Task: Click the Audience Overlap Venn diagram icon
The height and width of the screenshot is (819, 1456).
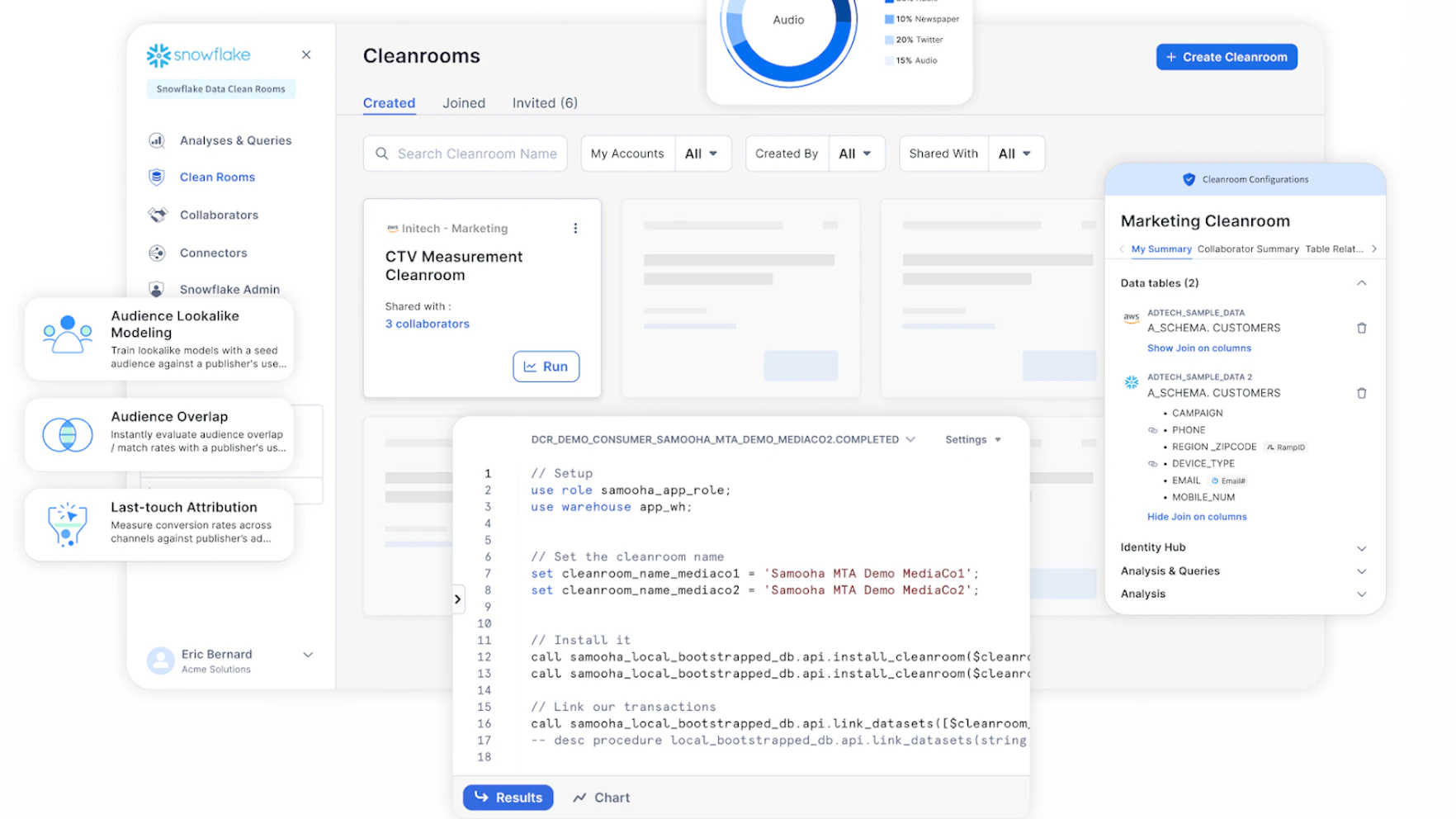Action: click(68, 434)
